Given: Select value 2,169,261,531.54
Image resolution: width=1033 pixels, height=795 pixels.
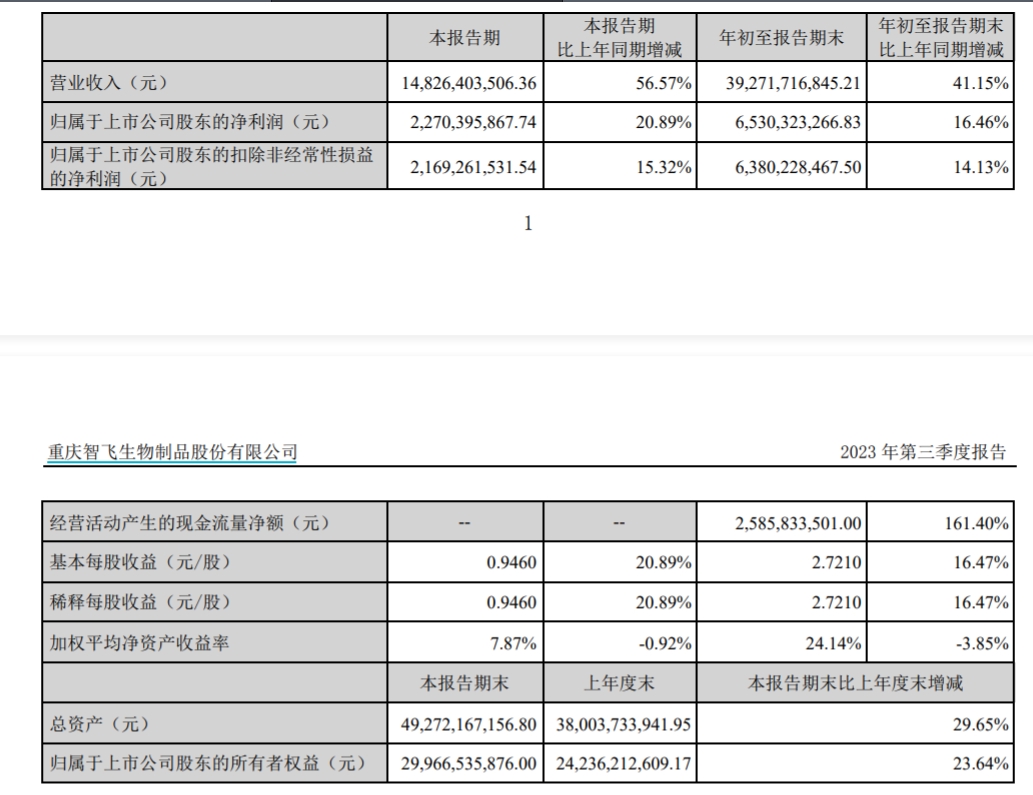Looking at the screenshot, I should [473, 167].
